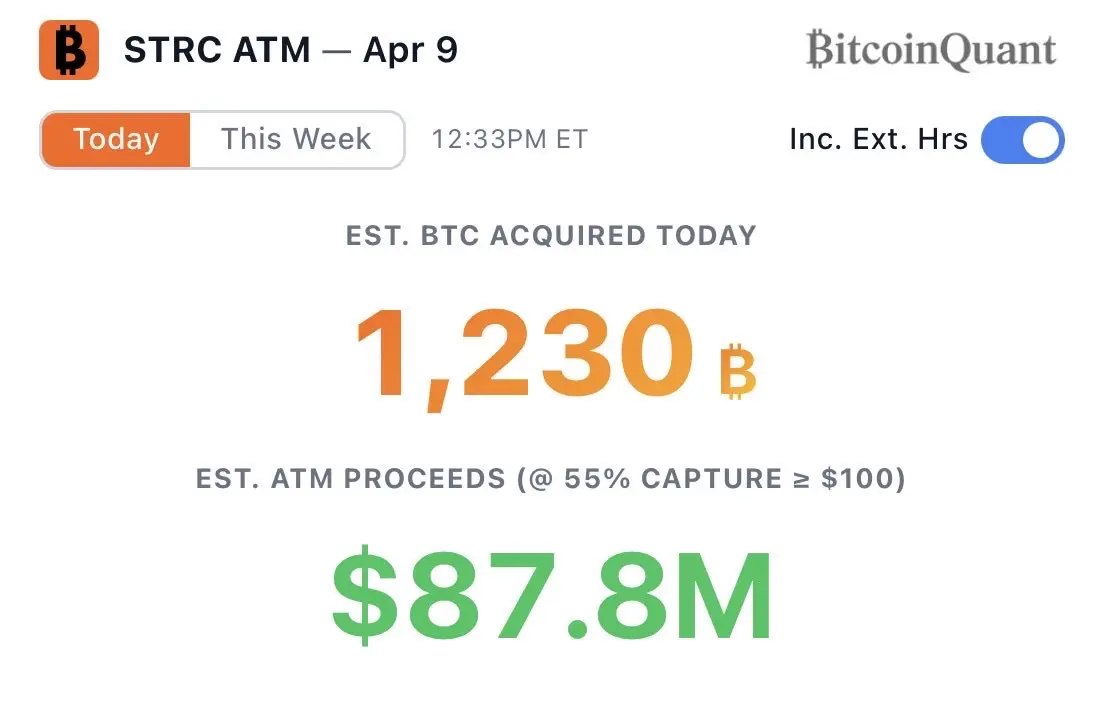Click the large orange 1,230 figure

tap(523, 357)
